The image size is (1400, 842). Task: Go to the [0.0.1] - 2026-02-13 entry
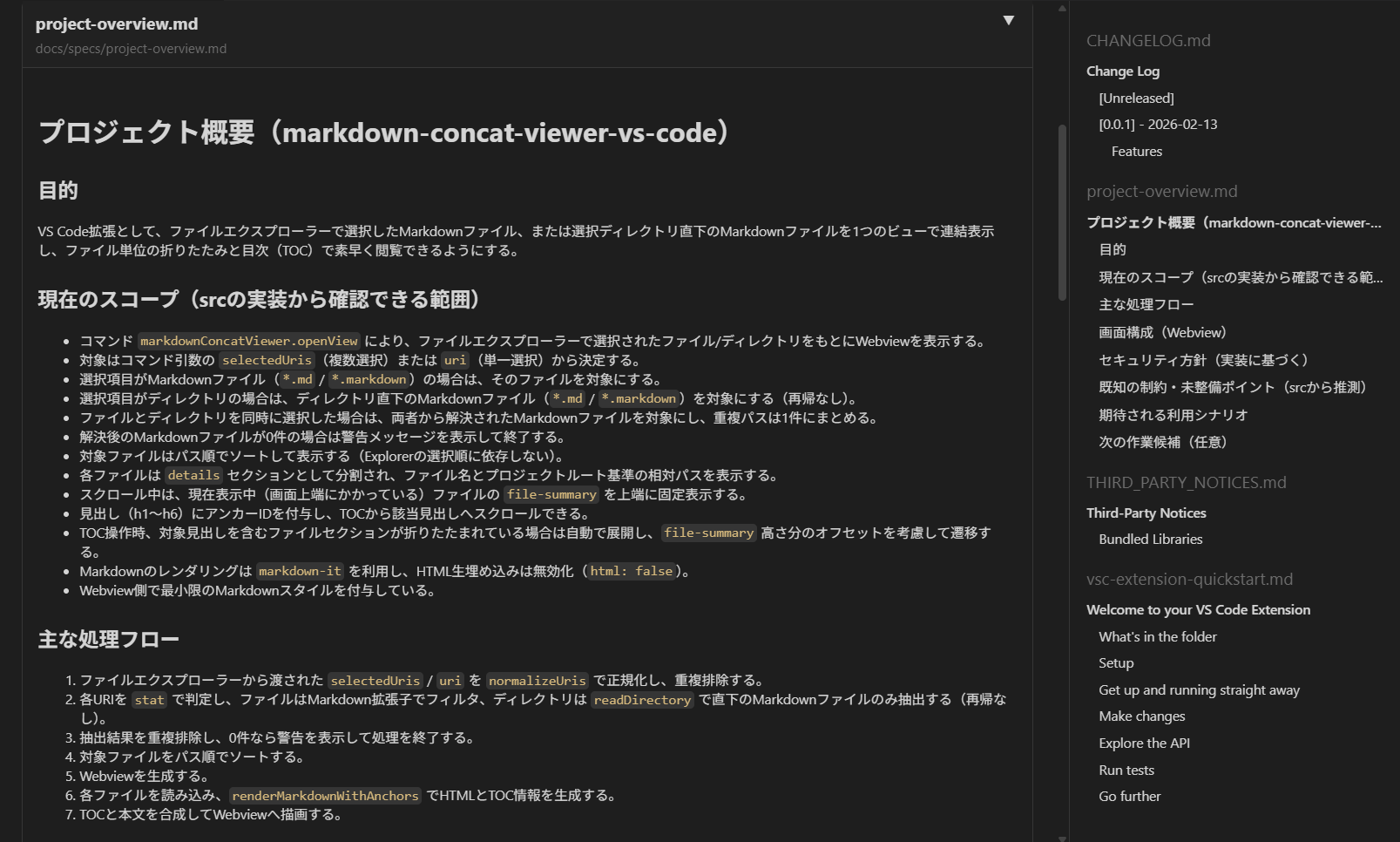(x=1158, y=125)
